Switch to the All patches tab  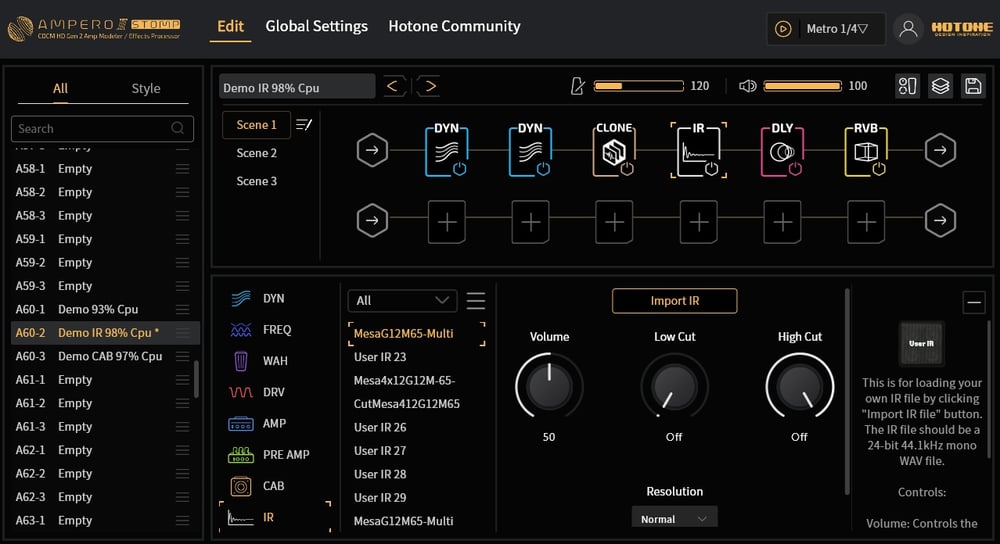coord(60,89)
